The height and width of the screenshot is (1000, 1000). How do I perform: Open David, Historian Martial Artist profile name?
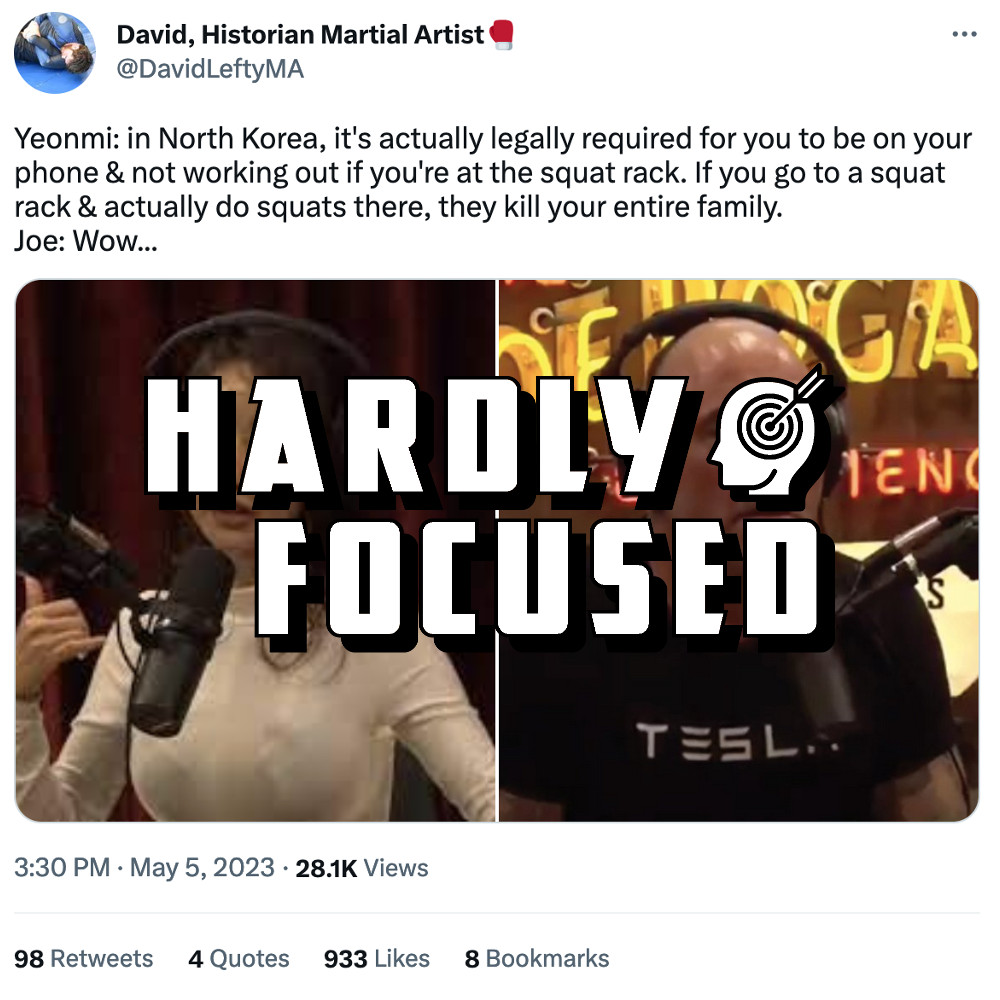click(x=300, y=34)
